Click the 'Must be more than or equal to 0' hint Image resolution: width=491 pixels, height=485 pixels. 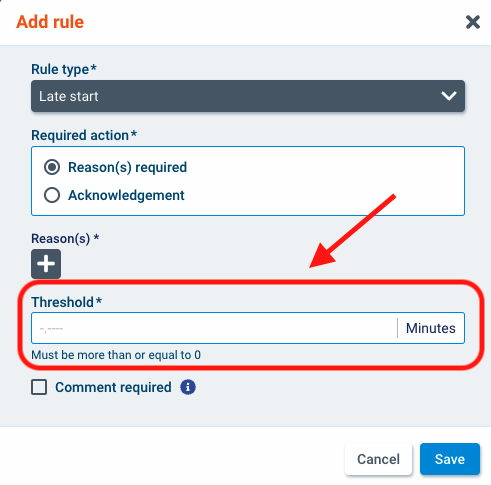[116, 355]
